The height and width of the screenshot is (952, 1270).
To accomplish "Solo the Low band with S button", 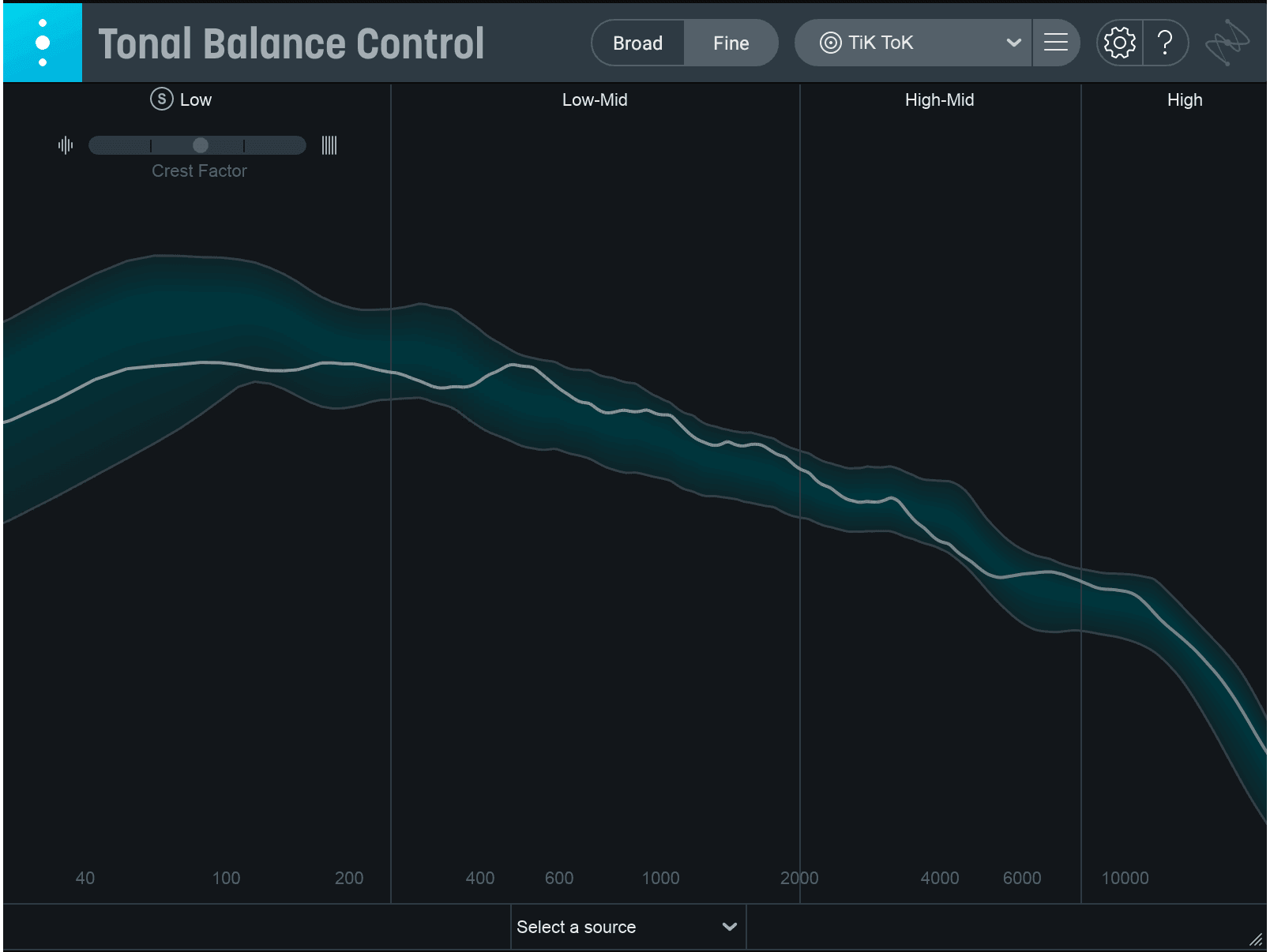I will (x=162, y=99).
